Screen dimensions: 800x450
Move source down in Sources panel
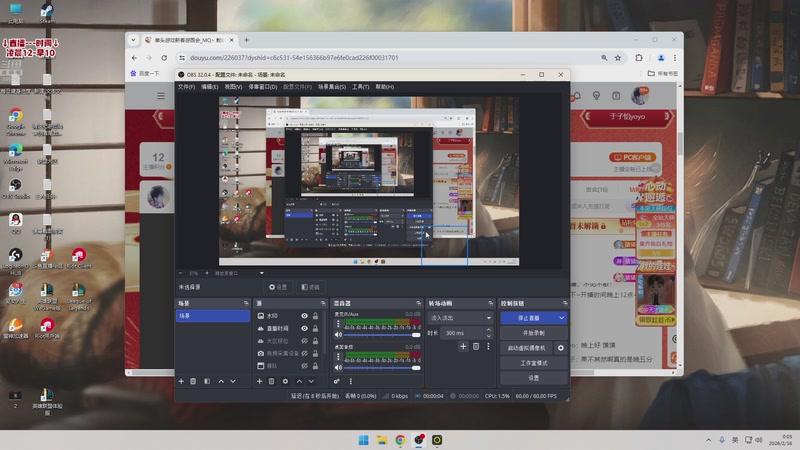[x=311, y=381]
